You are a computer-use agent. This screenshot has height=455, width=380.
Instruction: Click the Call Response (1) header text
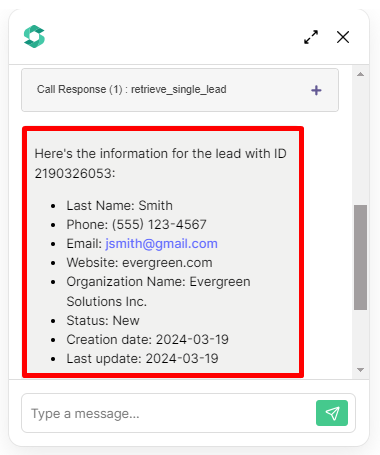click(x=132, y=89)
